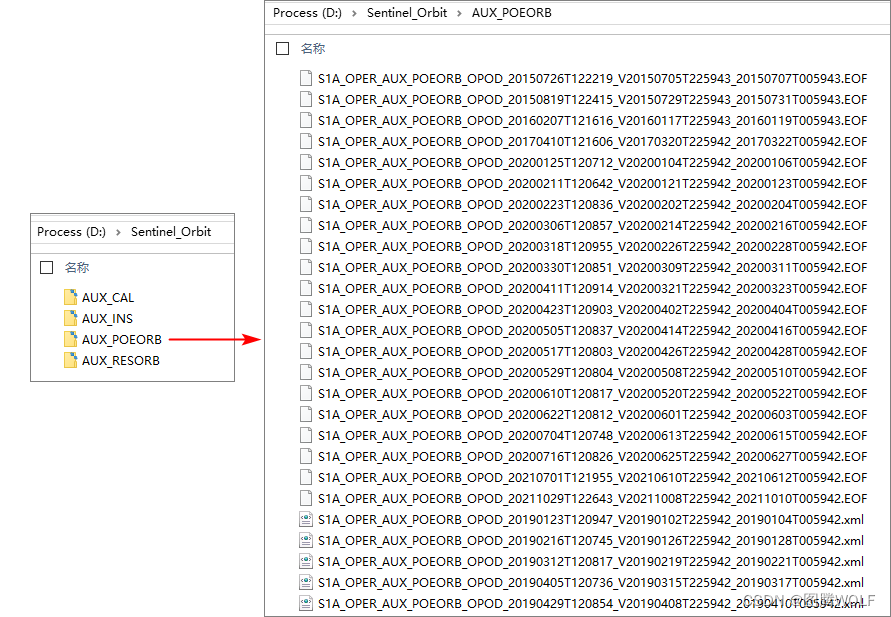Tick select-all checkbox in AUX_POEORB window
This screenshot has height=617, width=891.
pos(282,48)
